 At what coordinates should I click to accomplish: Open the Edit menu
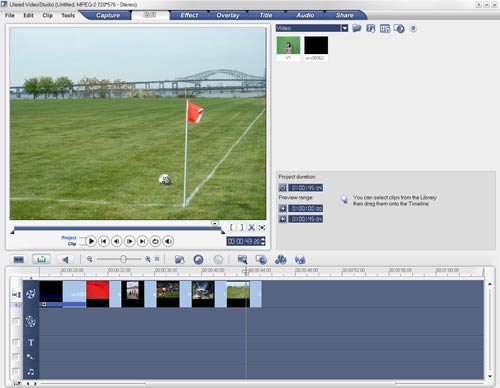(28, 15)
